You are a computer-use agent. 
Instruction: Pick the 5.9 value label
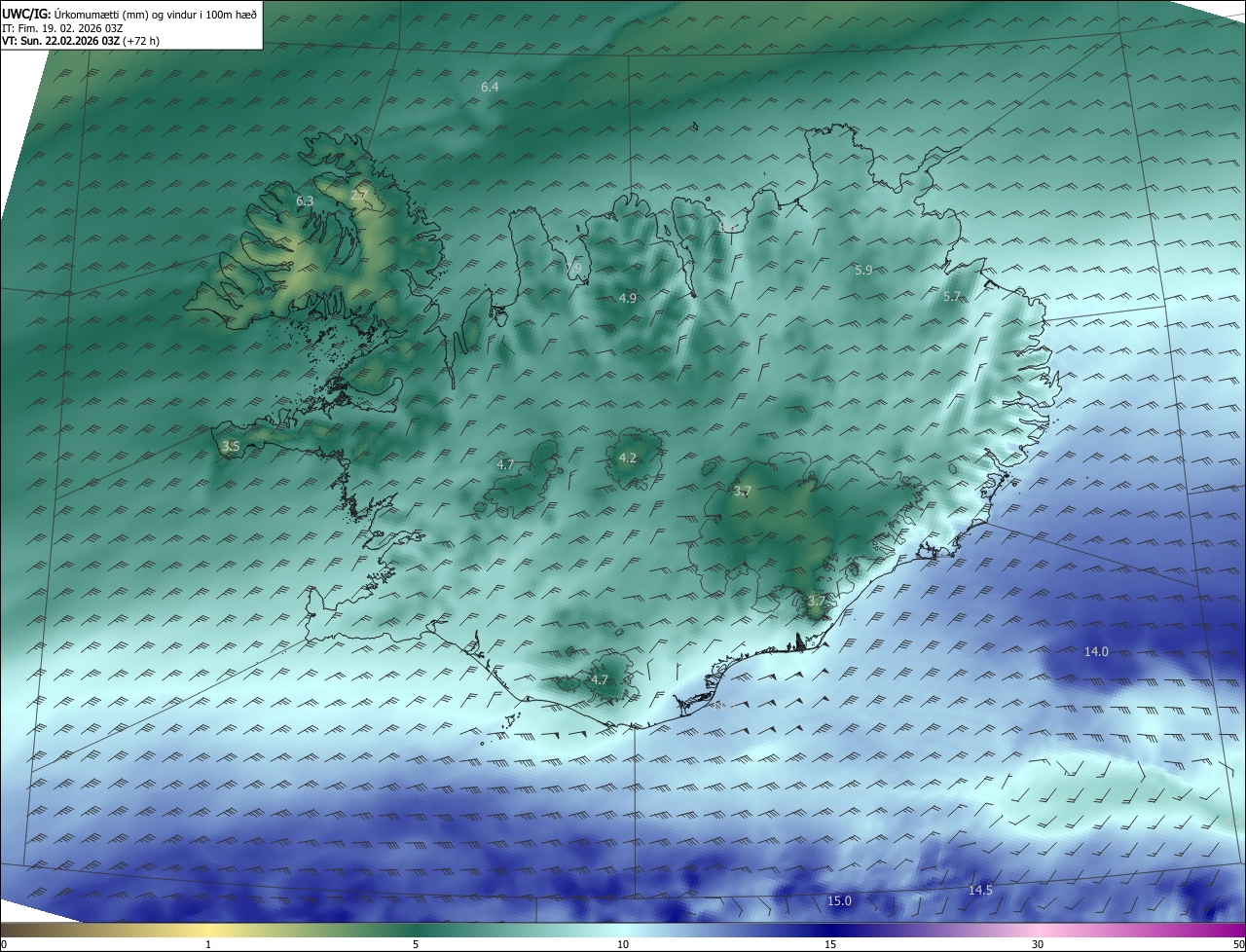[x=863, y=270]
